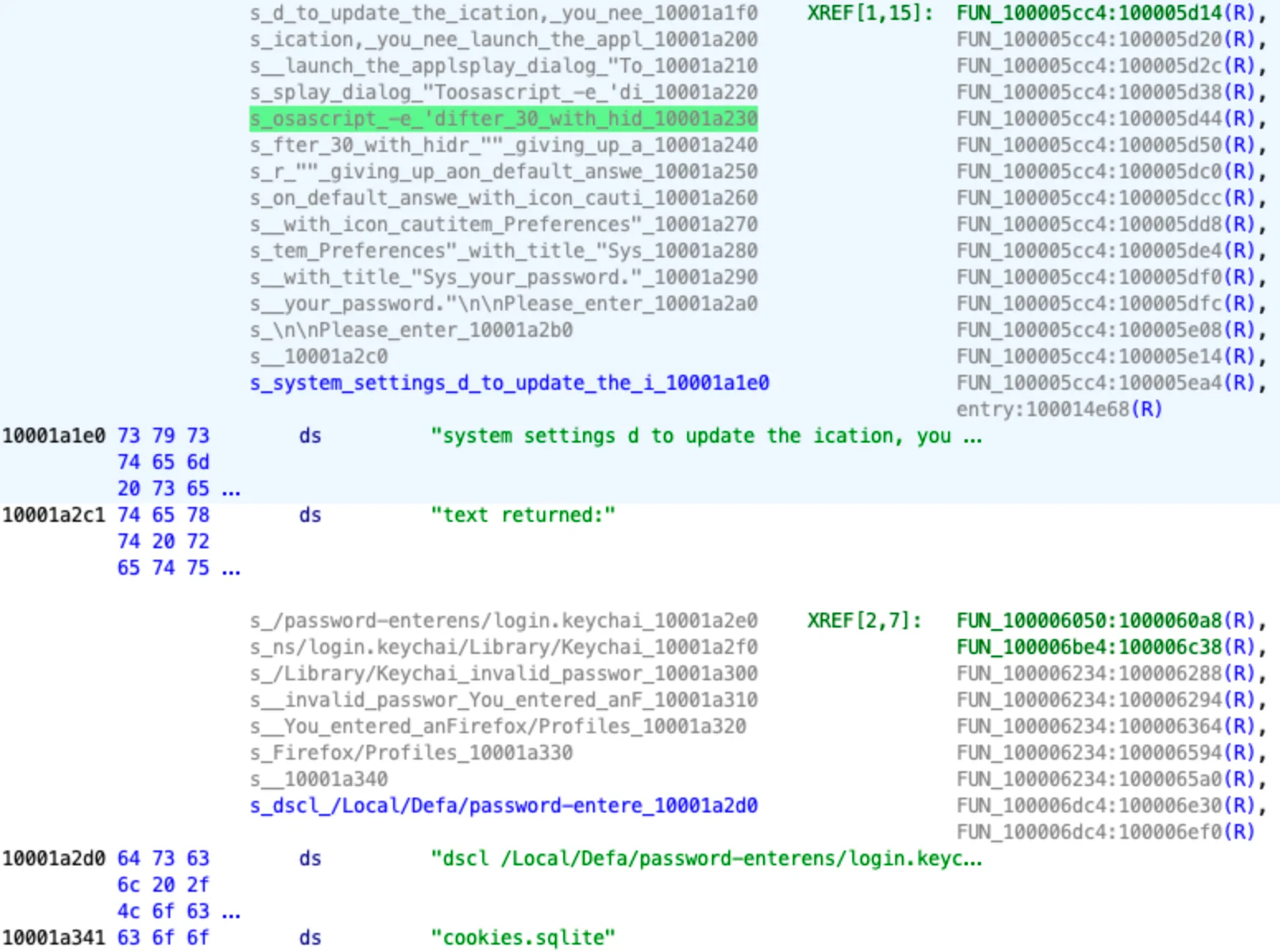Follow XREF FUN_100005cc4:100005dfc(R)
Image resolution: width=1280 pixels, height=952 pixels.
[1106, 304]
